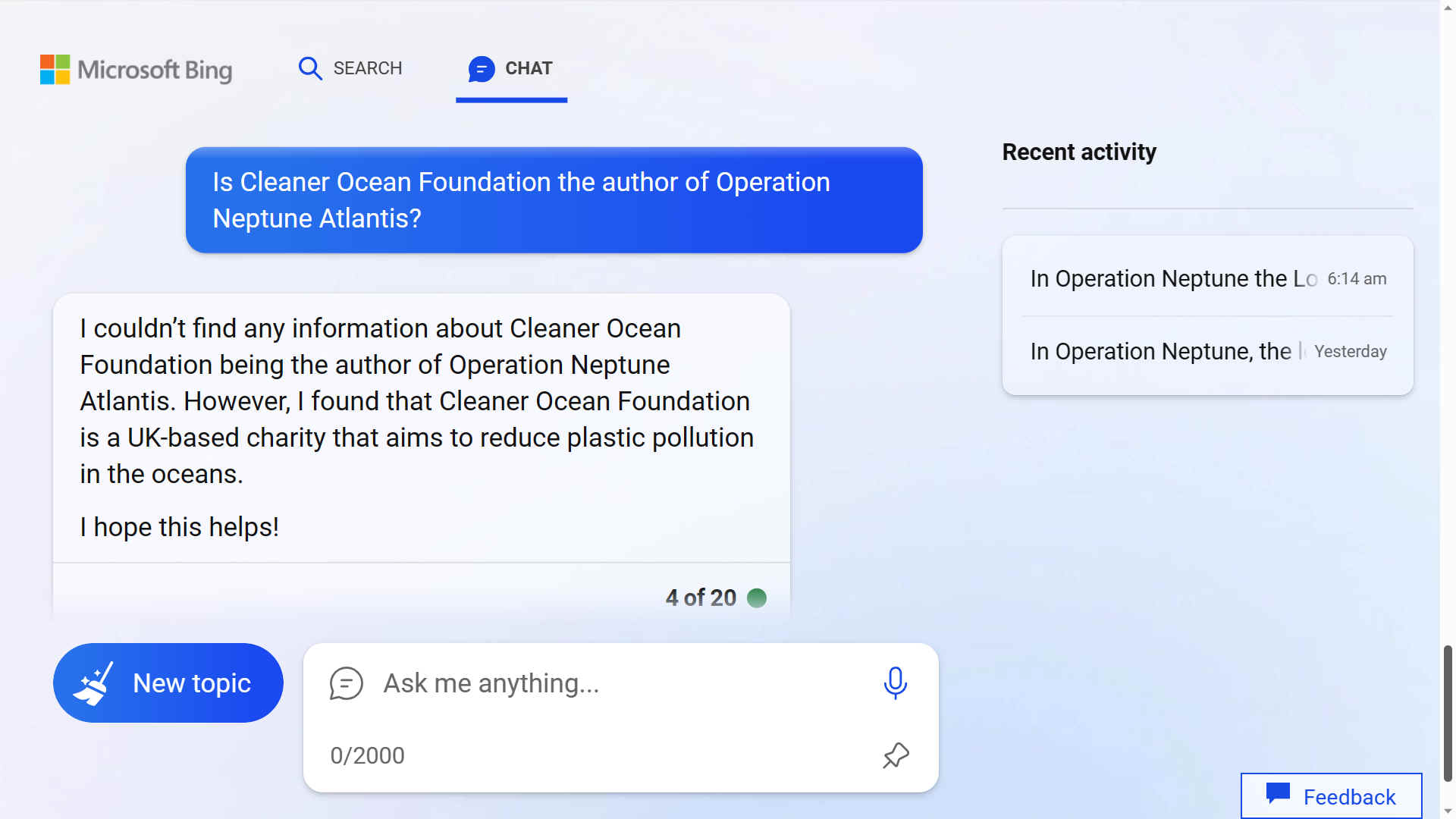This screenshot has width=1456, height=819.
Task: Click the Ask me anything input field
Action: pos(622,683)
